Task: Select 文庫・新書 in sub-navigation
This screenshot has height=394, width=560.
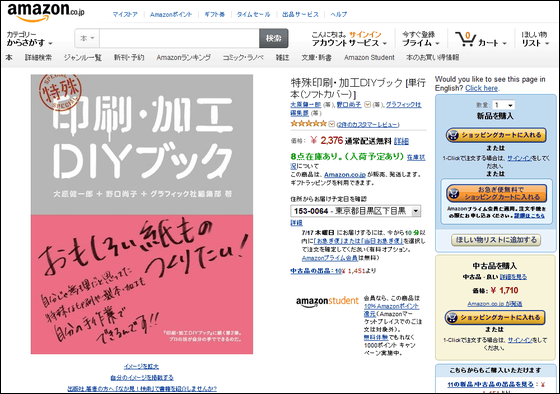Action: click(316, 57)
